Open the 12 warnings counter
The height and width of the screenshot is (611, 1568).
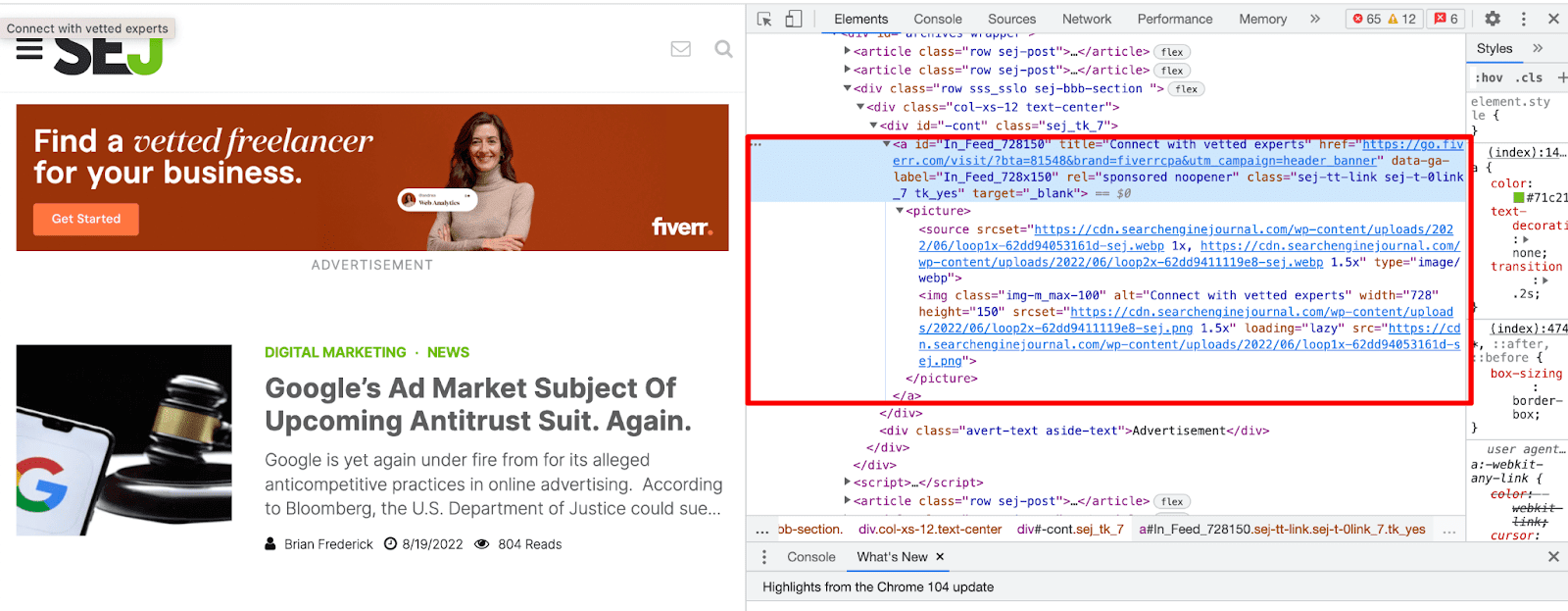point(1402,19)
